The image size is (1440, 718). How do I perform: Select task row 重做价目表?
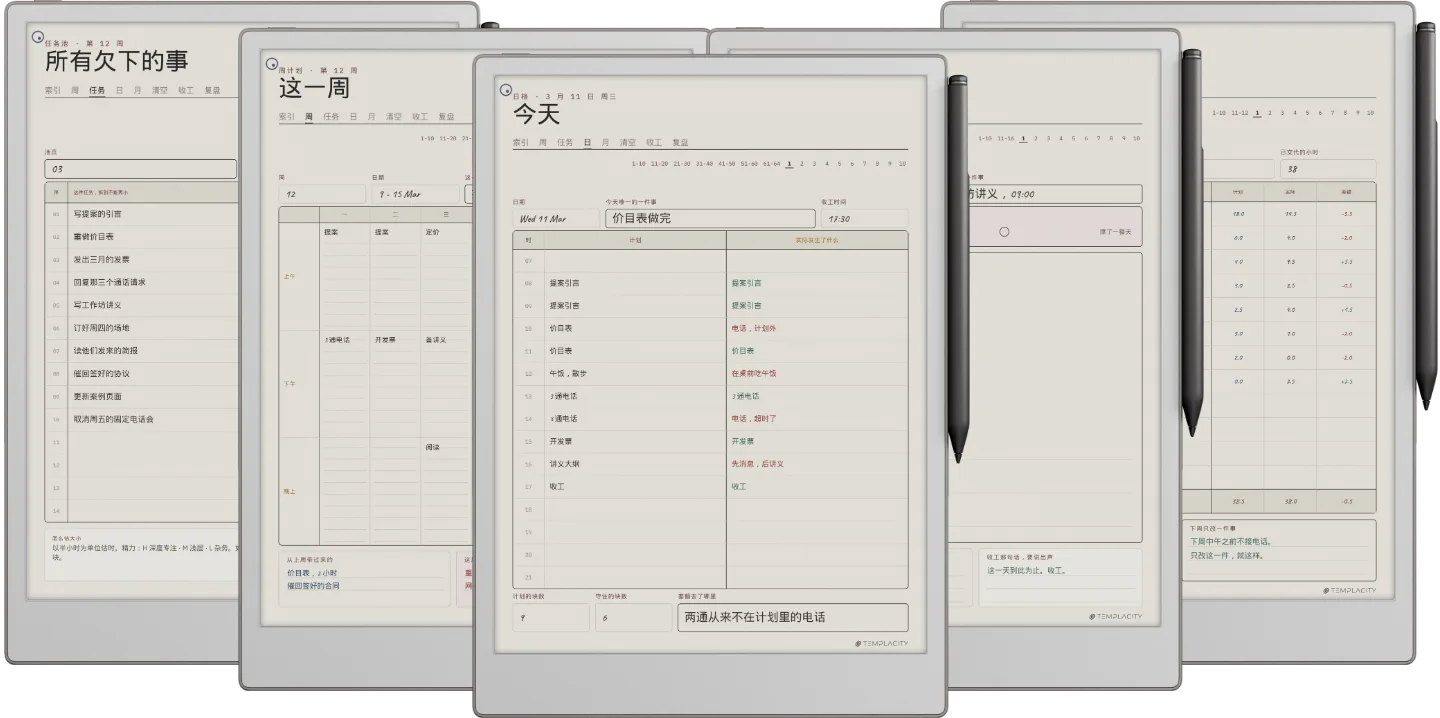pos(141,237)
